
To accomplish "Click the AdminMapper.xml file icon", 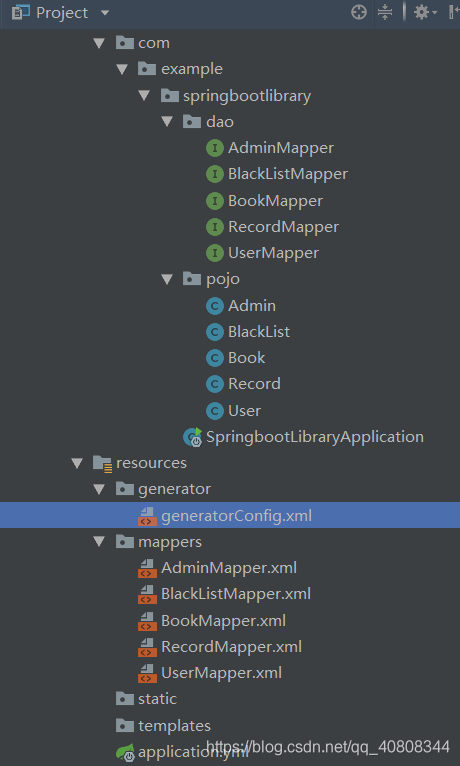I will coord(147,568).
